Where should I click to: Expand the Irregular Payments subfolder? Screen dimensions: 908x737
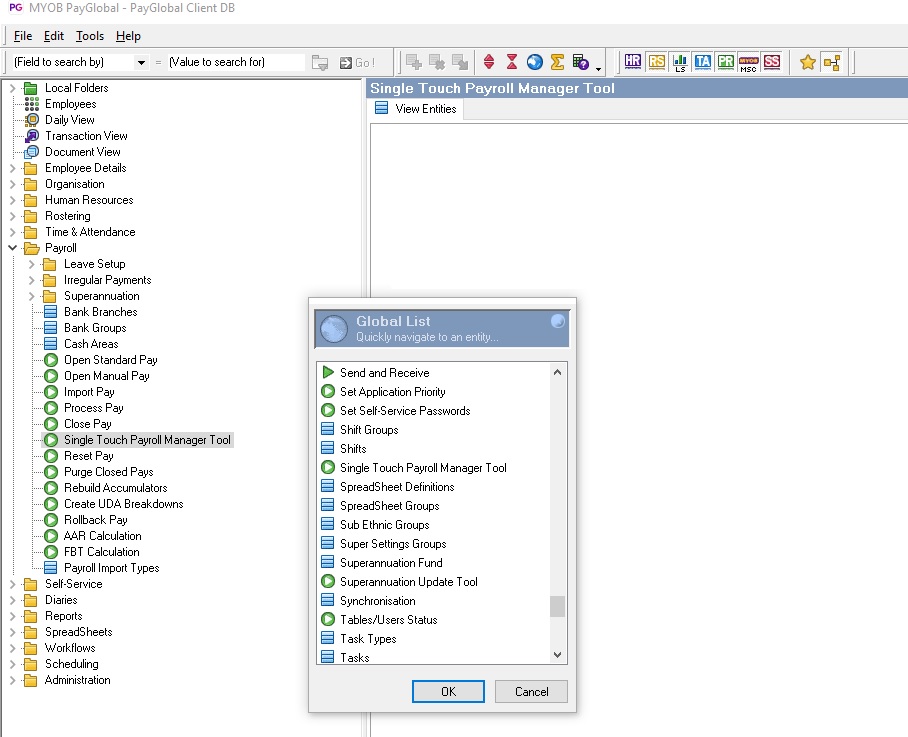coord(32,280)
